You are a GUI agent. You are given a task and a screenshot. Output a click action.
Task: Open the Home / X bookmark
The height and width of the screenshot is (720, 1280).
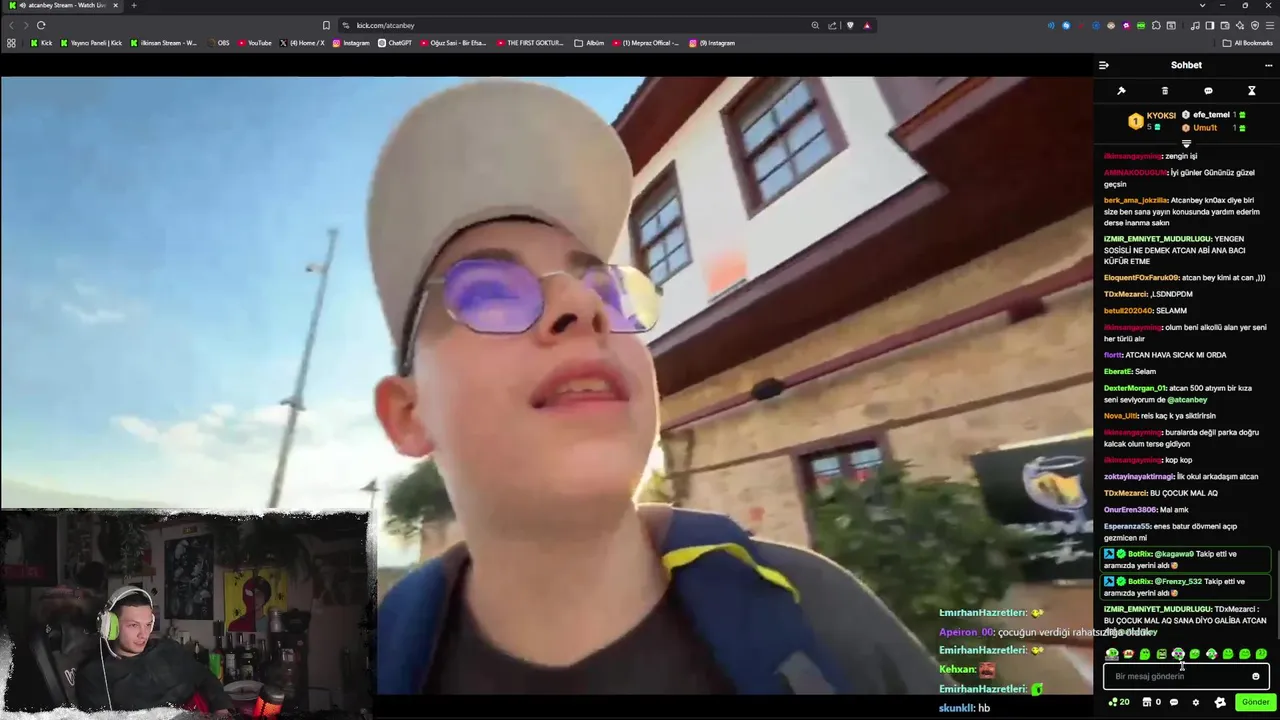point(302,43)
